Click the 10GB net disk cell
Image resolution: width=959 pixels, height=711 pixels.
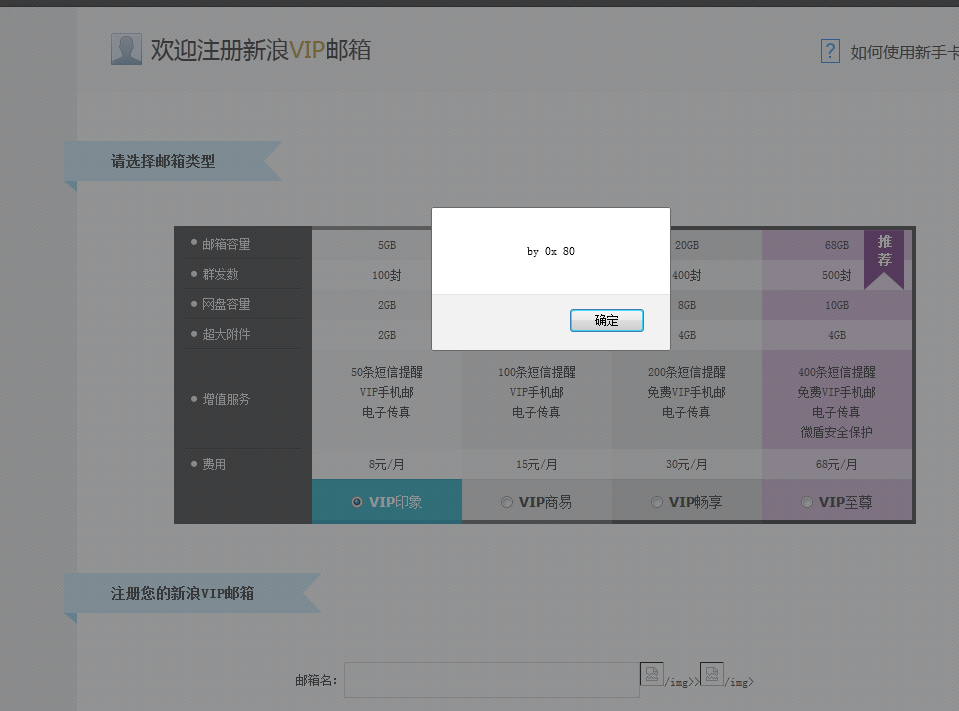point(837,305)
